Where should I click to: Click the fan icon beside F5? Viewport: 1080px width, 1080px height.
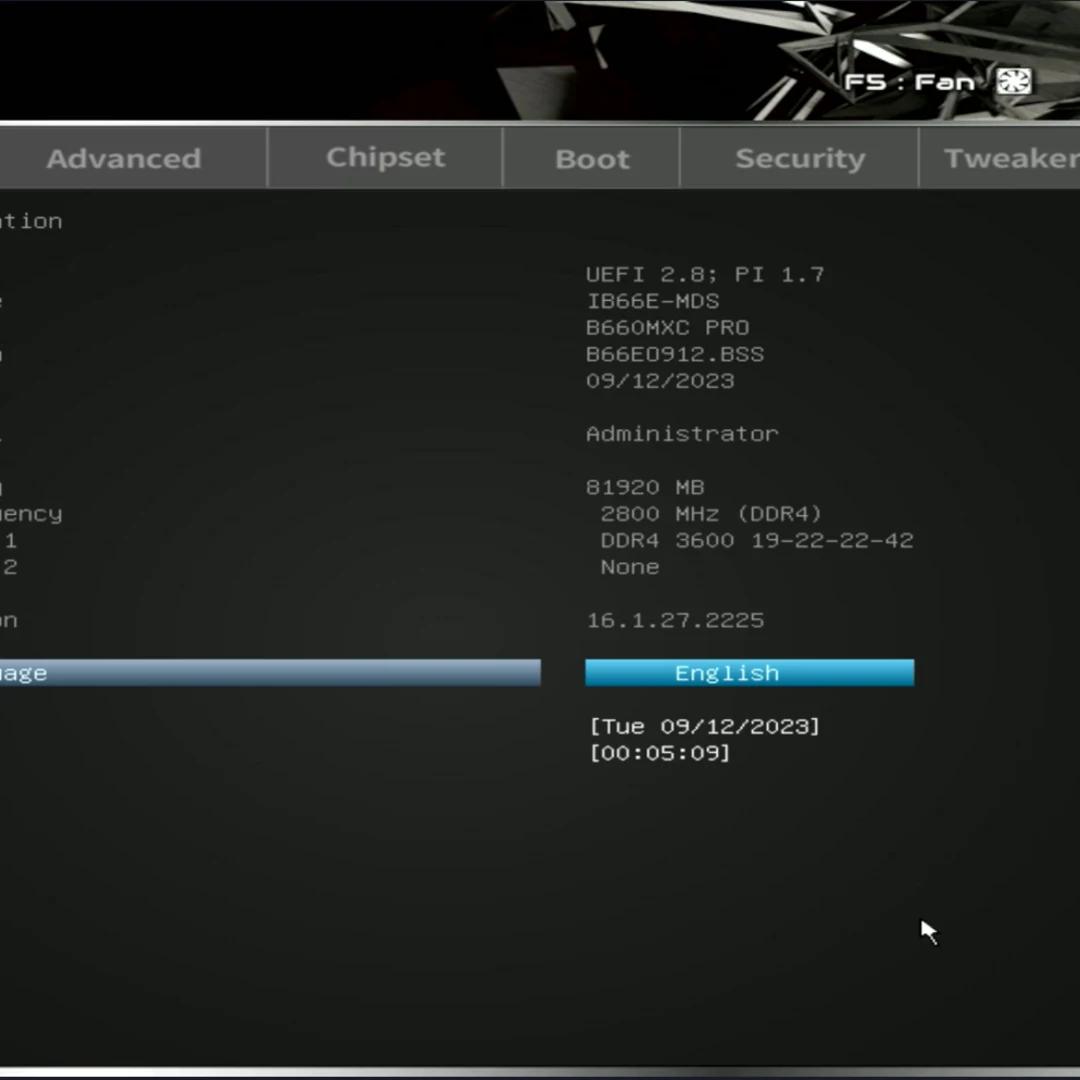1013,82
